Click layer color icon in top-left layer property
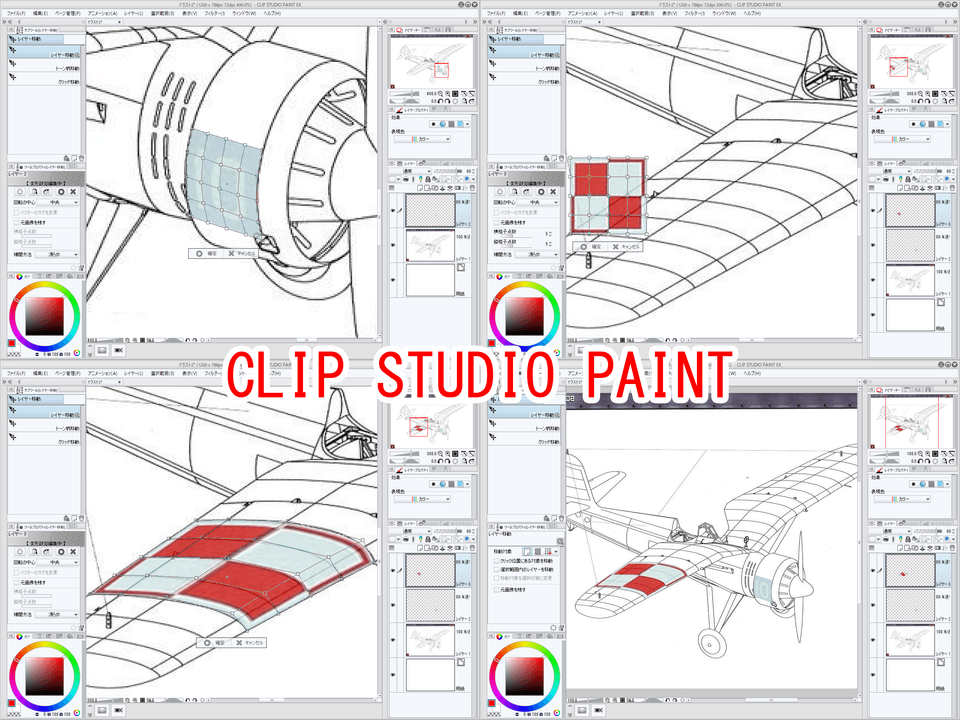The width and height of the screenshot is (960, 720). pyautogui.click(x=460, y=124)
